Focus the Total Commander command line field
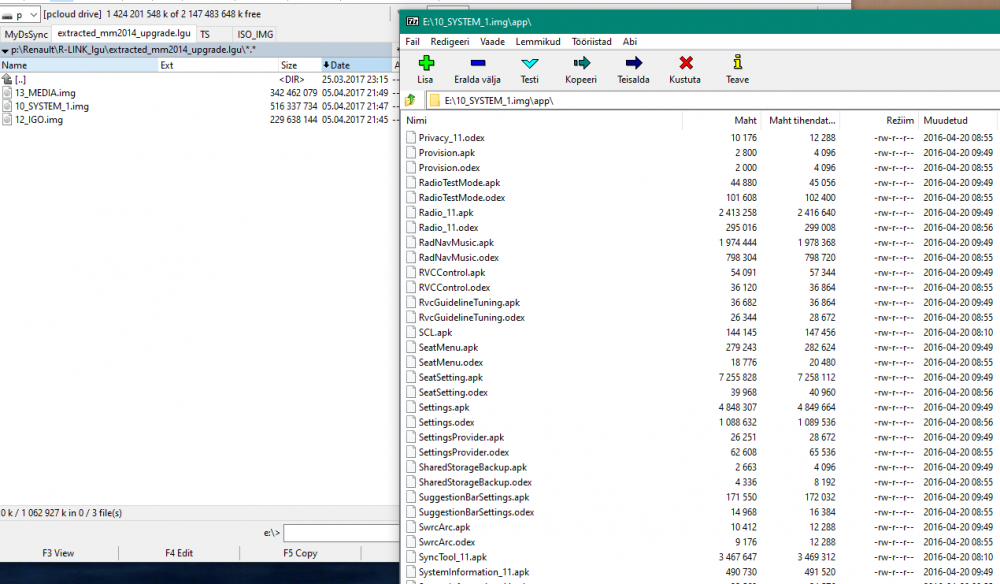1000x584 pixels. pos(341,533)
